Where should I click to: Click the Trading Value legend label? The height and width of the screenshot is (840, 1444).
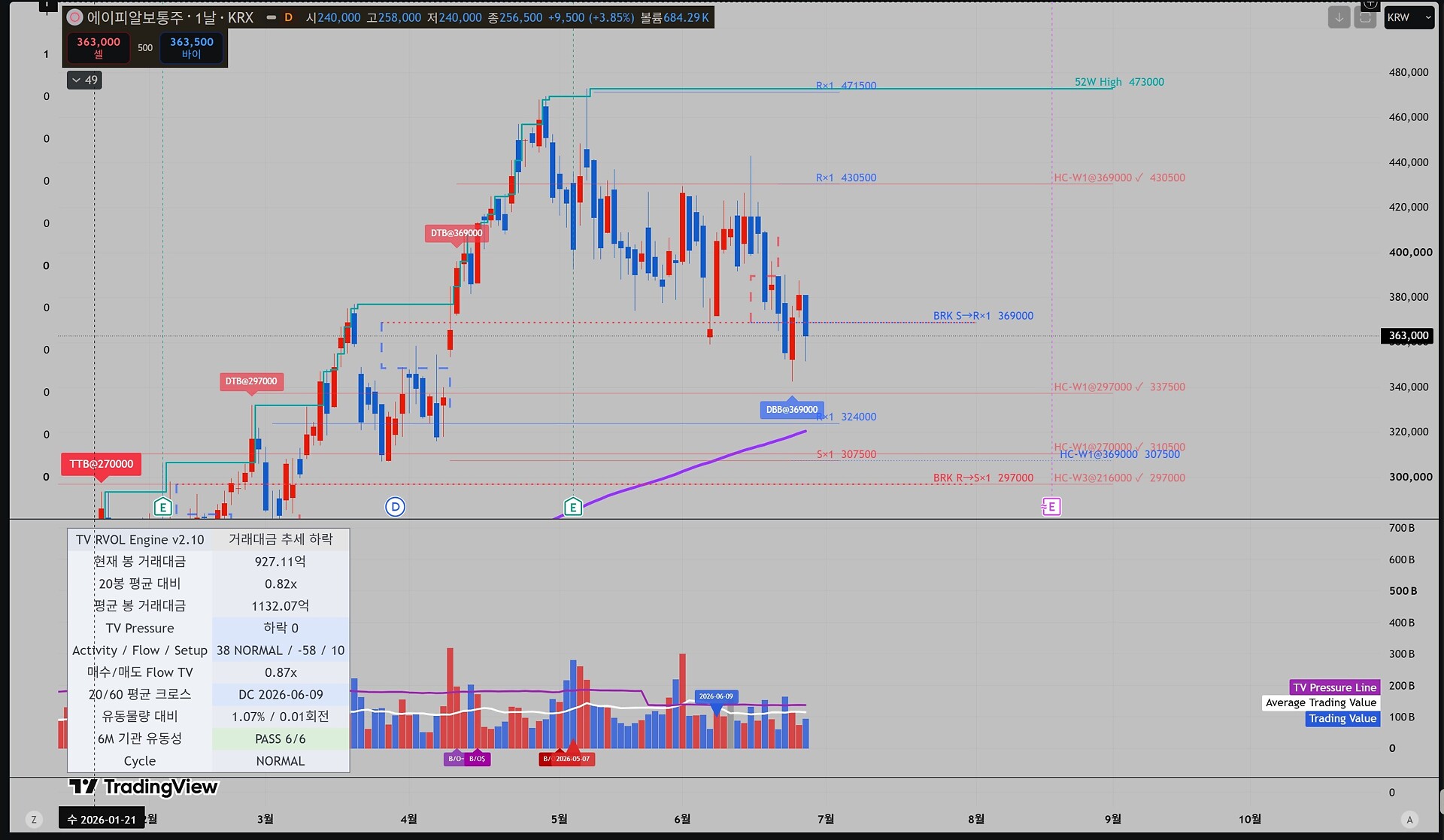tap(1342, 718)
